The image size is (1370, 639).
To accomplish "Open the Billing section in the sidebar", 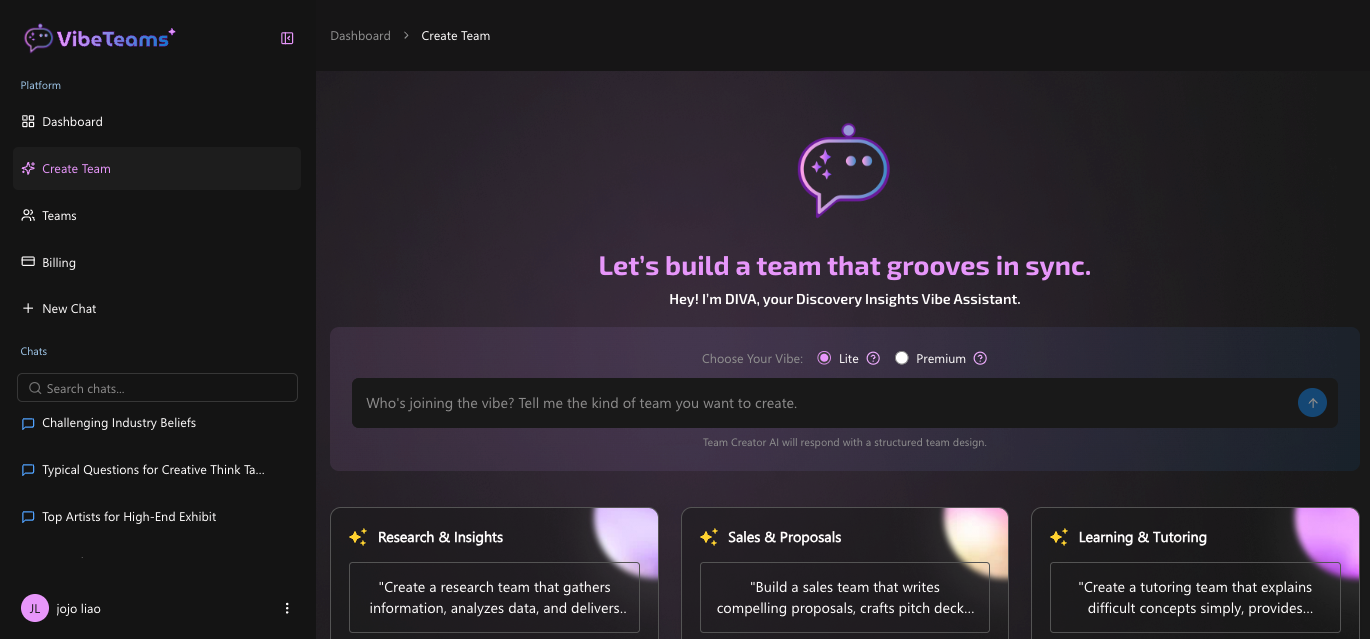I will [58, 262].
